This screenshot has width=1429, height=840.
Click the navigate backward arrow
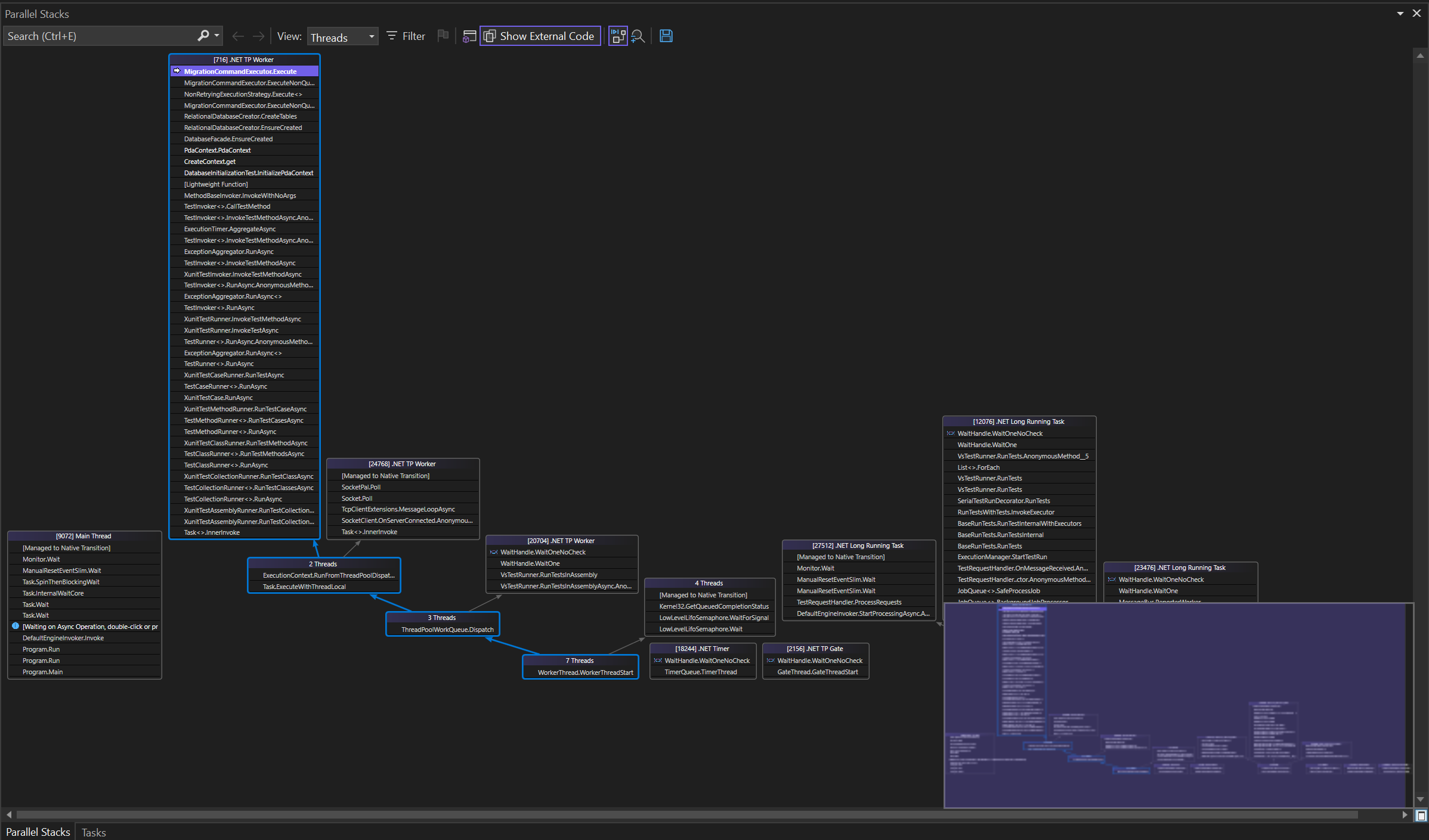[x=238, y=36]
